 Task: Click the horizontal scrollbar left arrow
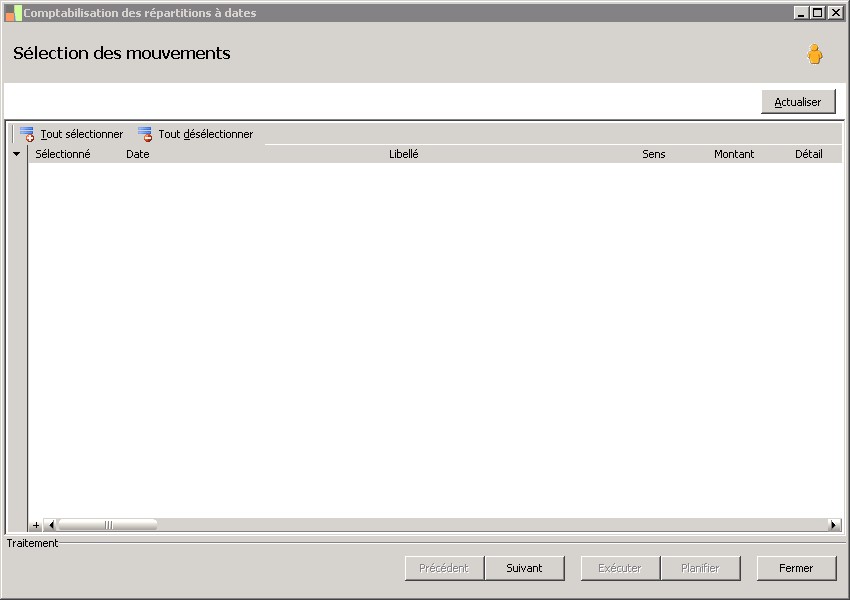(x=51, y=525)
